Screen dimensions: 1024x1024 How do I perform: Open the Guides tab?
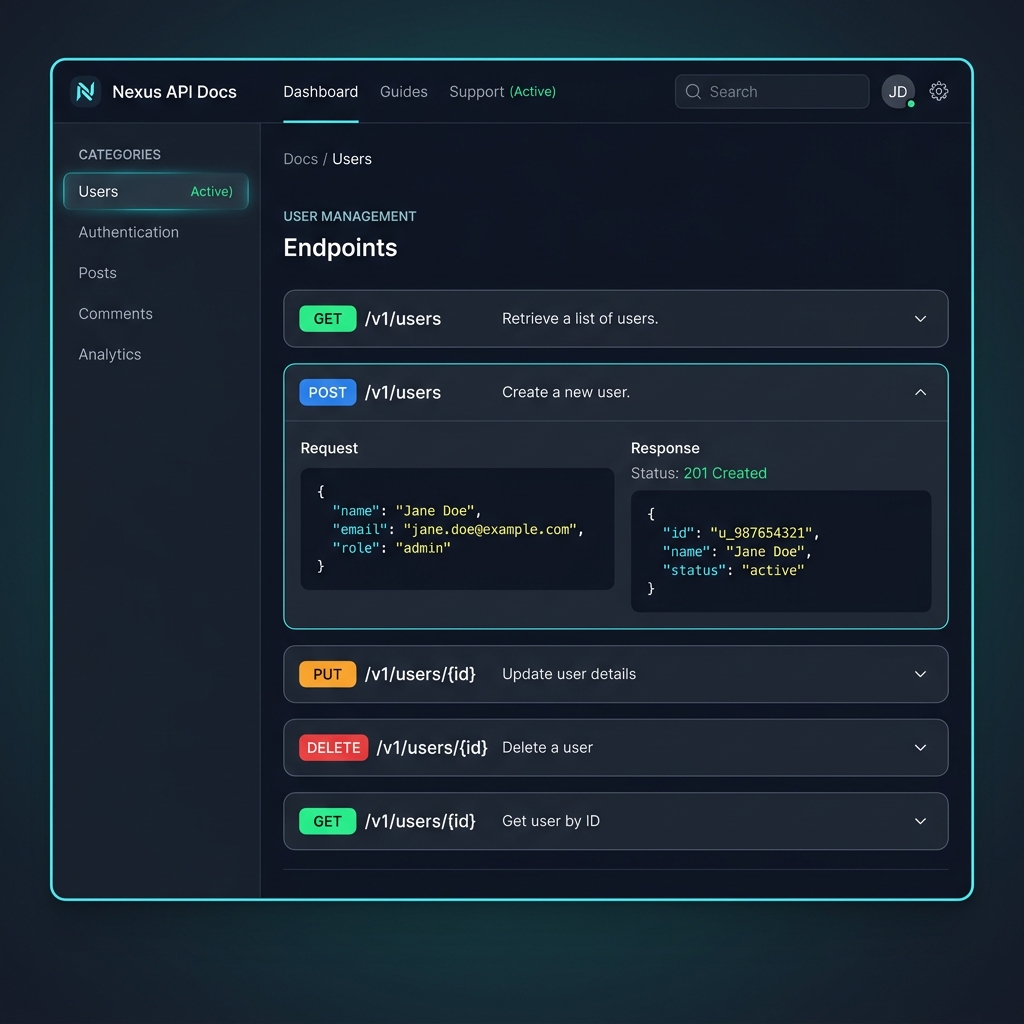(404, 91)
